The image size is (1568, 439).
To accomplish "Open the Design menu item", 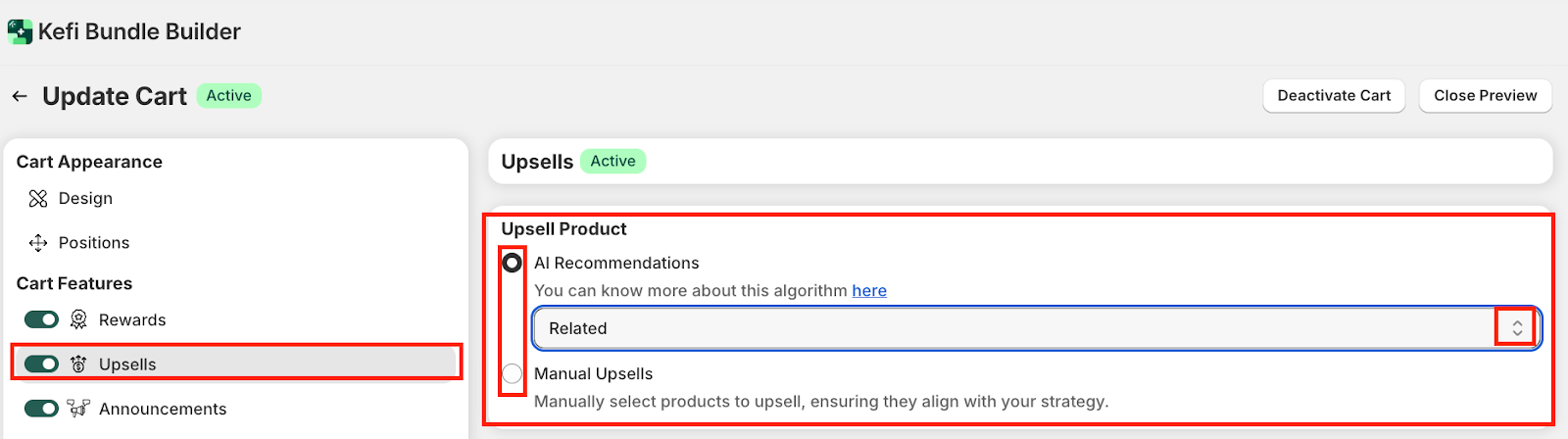I will coord(85,199).
